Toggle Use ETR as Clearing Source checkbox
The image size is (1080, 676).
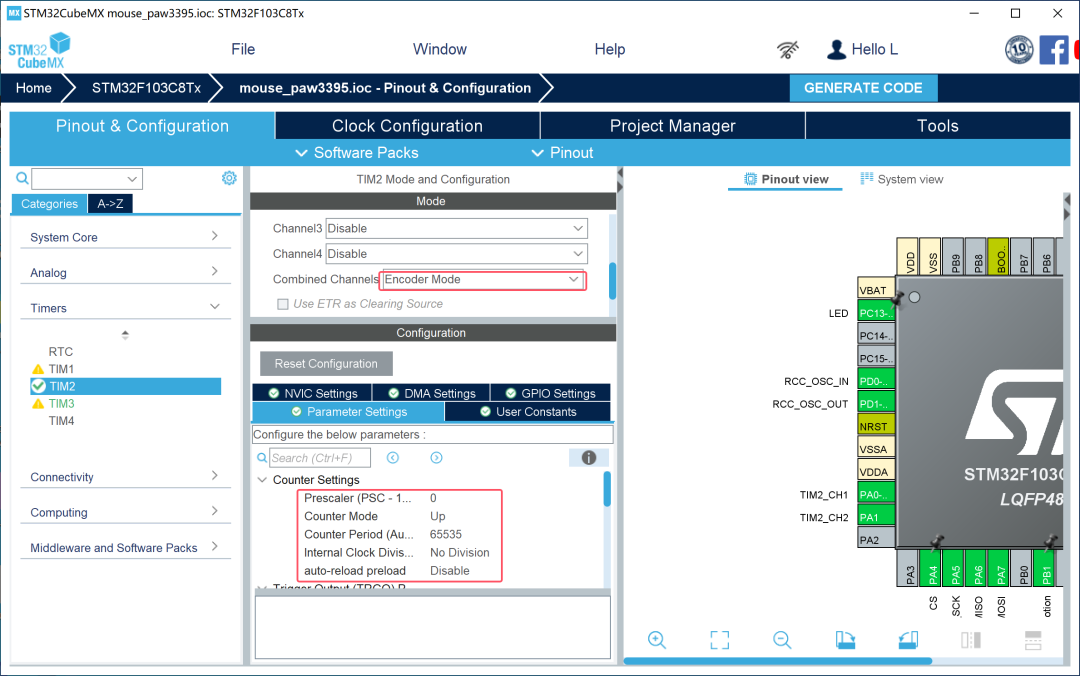coord(283,304)
